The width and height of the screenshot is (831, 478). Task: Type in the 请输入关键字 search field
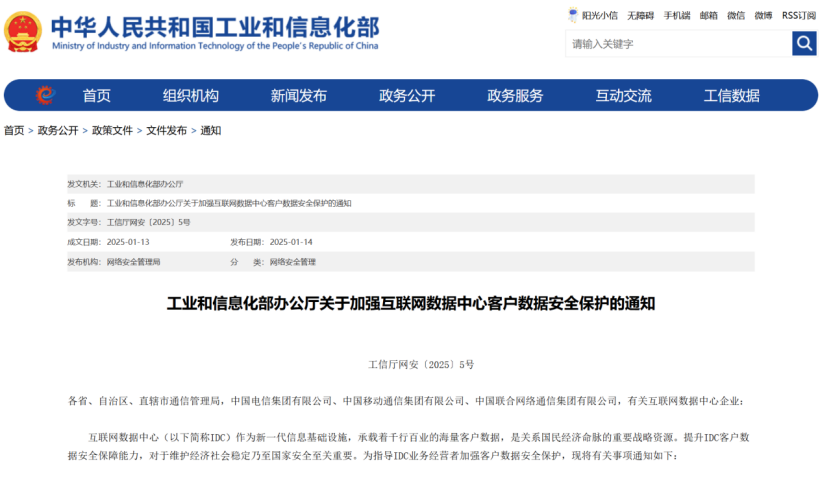678,44
